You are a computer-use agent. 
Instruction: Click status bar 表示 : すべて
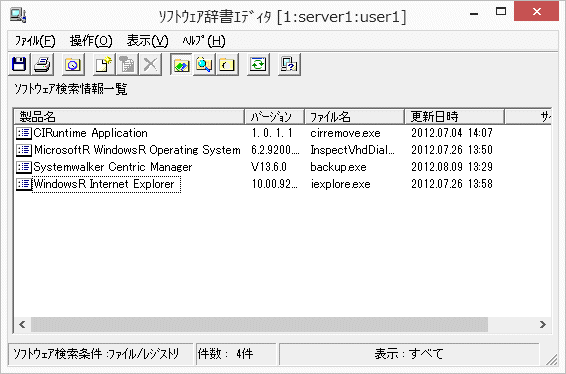coord(409,354)
